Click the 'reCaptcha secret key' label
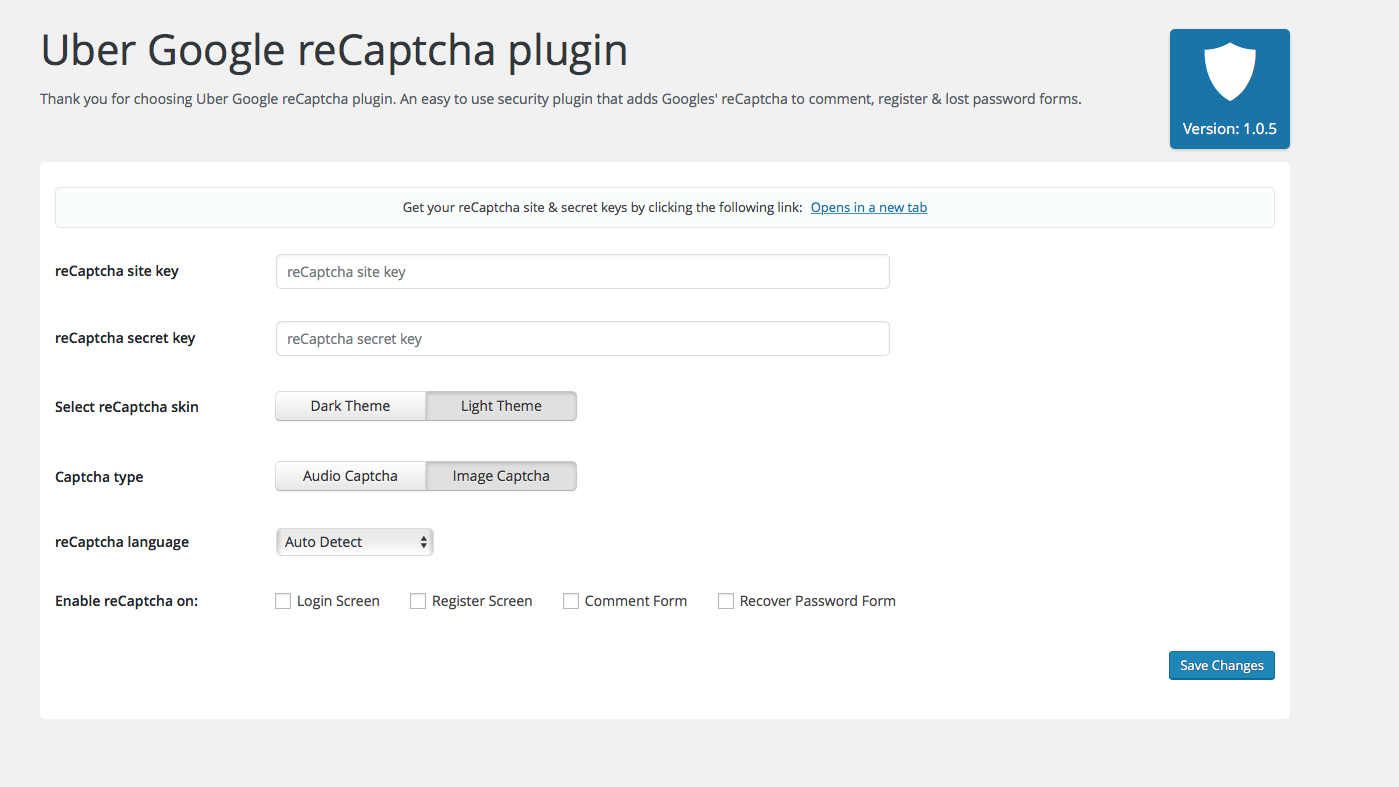 pyautogui.click(x=125, y=338)
